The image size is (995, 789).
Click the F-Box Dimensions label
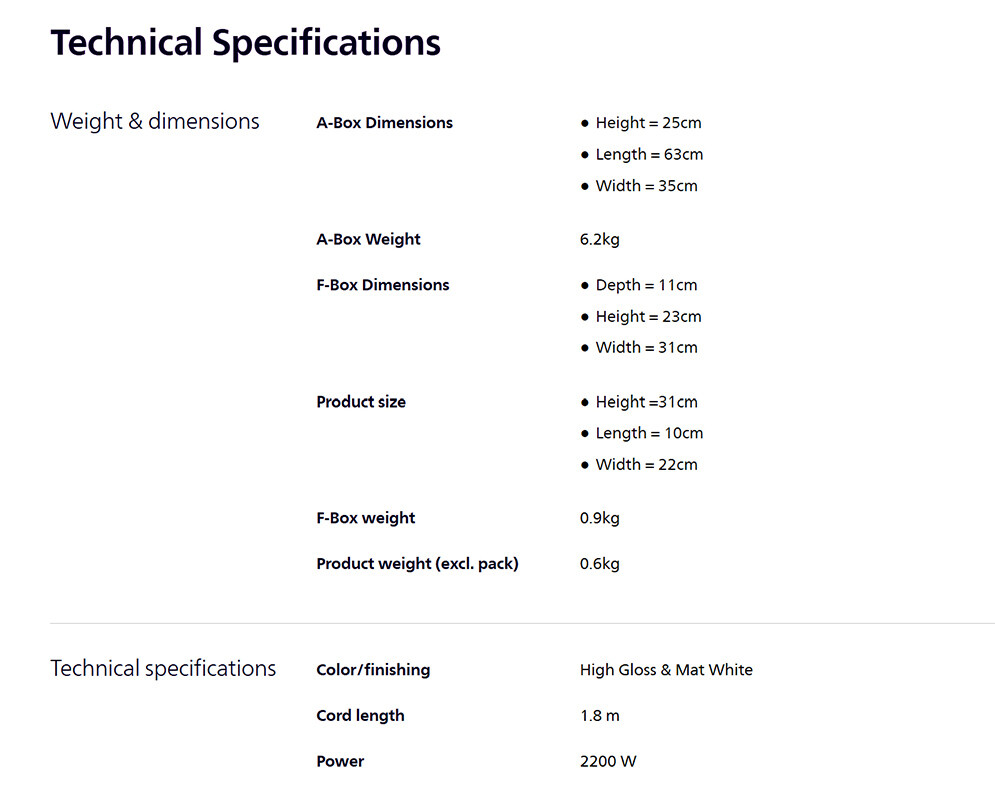pyautogui.click(x=382, y=285)
